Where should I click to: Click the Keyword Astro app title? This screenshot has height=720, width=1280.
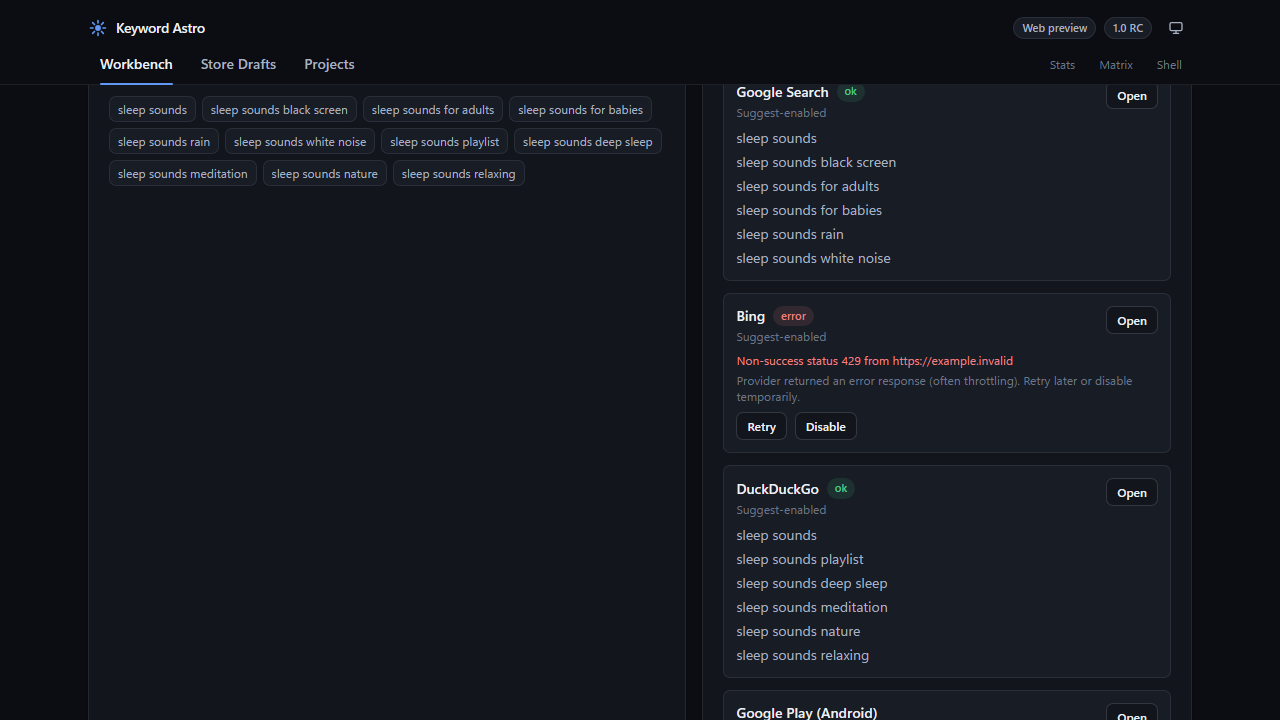pyautogui.click(x=160, y=28)
